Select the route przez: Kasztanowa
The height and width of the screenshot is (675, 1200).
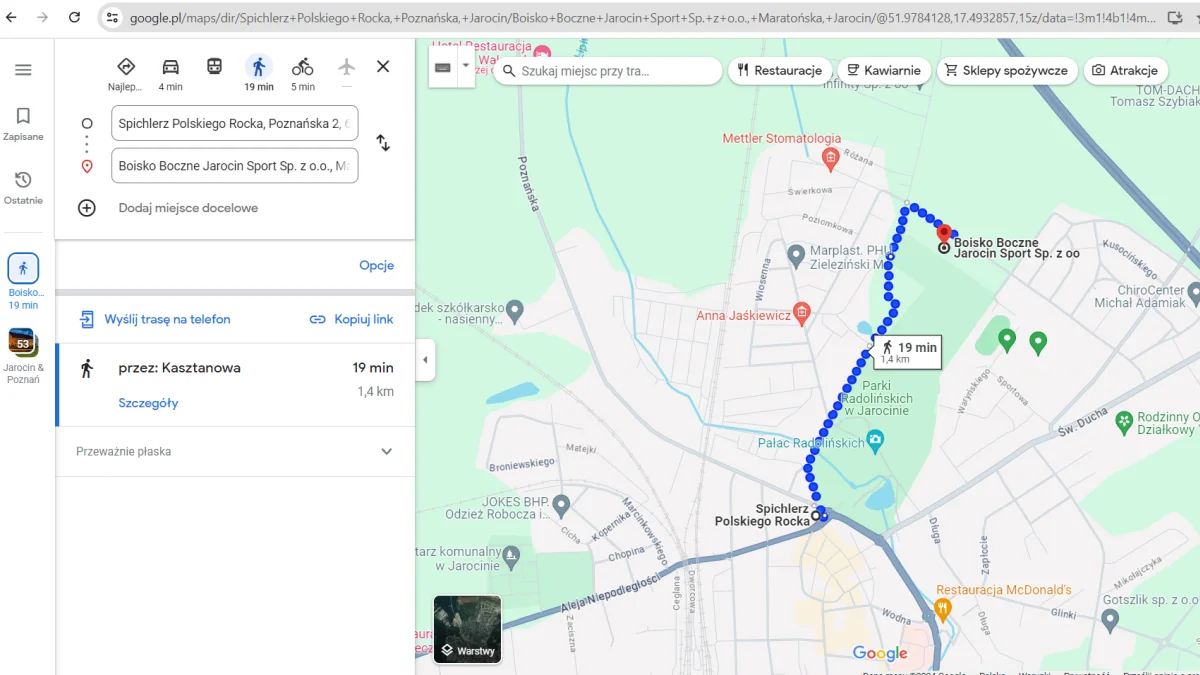235,385
